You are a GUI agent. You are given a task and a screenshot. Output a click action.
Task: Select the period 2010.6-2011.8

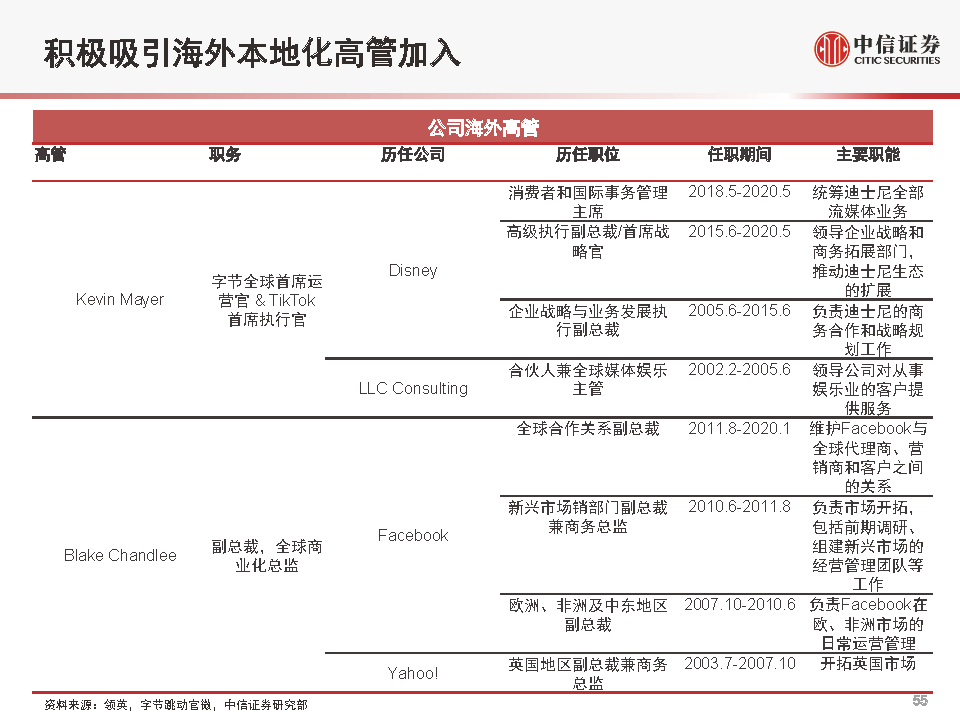[x=740, y=507]
